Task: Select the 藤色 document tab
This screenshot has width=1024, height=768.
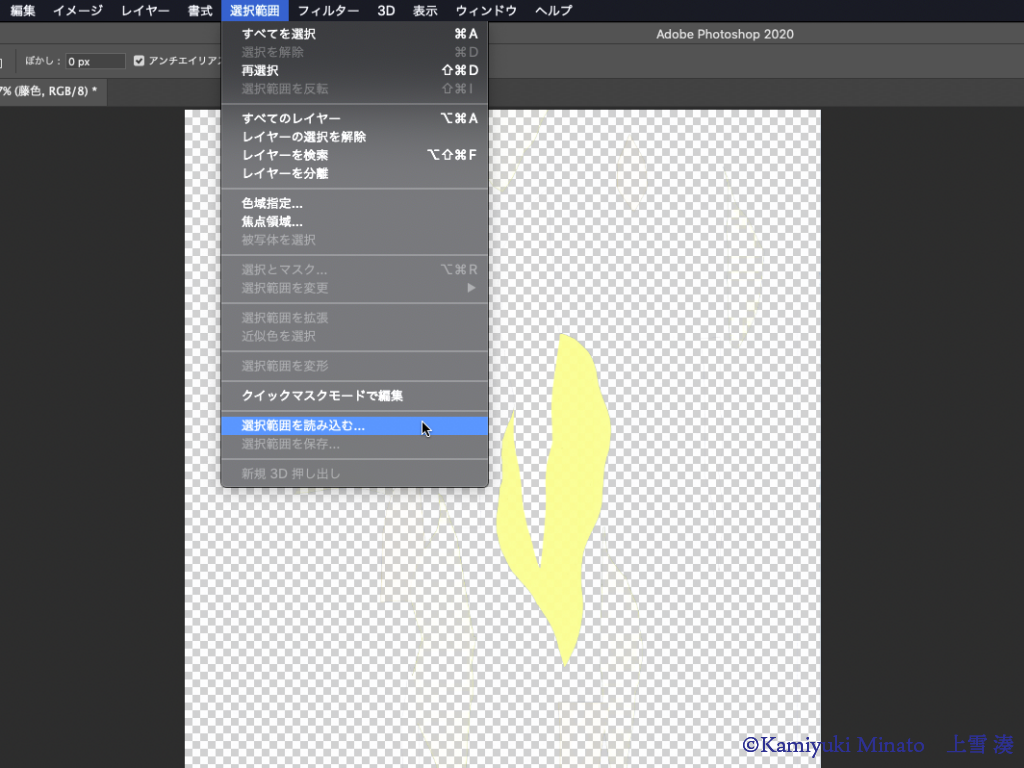Action: point(50,91)
